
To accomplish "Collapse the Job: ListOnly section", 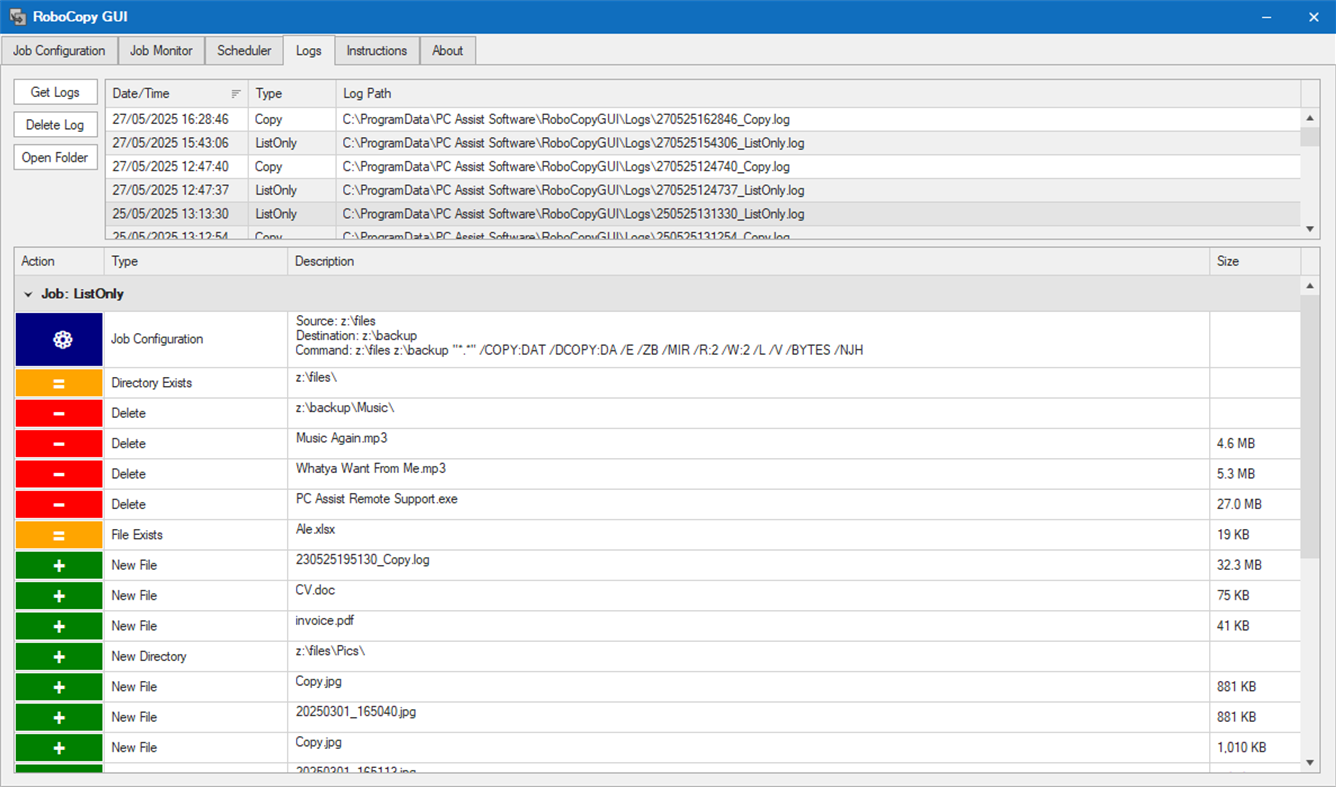I will coord(27,293).
